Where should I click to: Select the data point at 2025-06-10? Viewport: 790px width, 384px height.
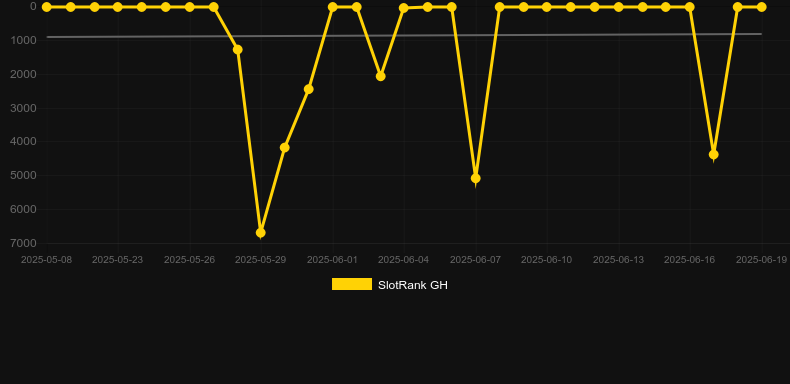click(x=547, y=7)
